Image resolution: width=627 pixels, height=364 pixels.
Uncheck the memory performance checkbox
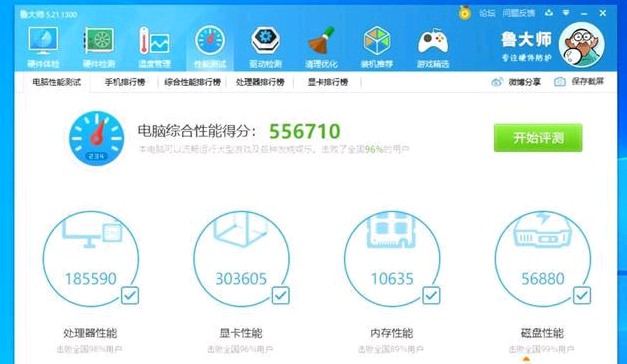[431, 296]
